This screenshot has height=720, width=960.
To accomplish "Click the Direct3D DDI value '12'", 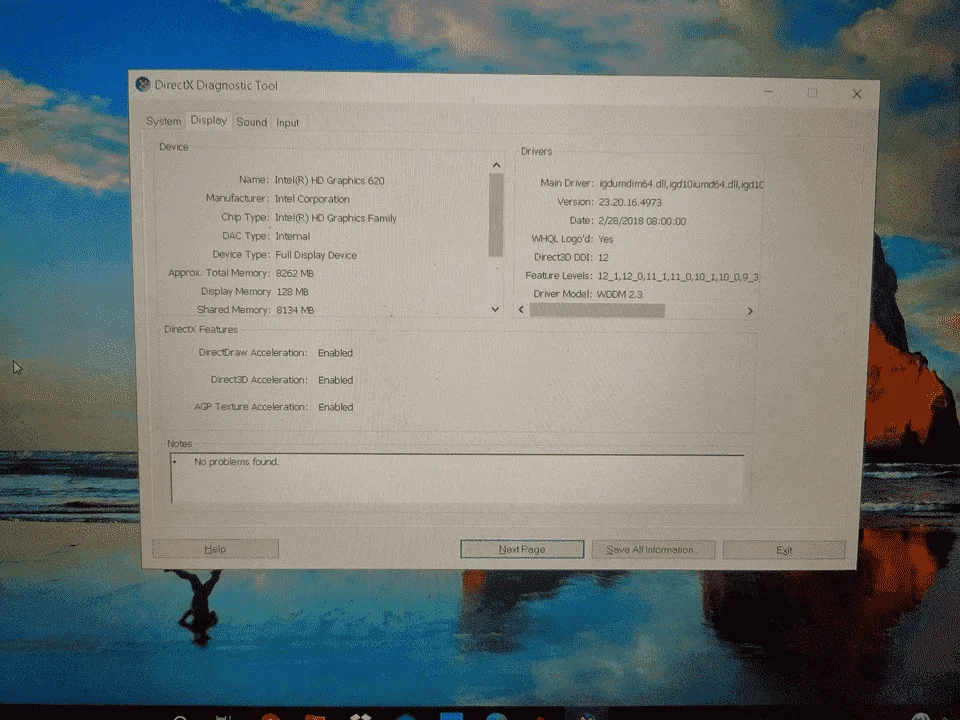I will [x=603, y=257].
